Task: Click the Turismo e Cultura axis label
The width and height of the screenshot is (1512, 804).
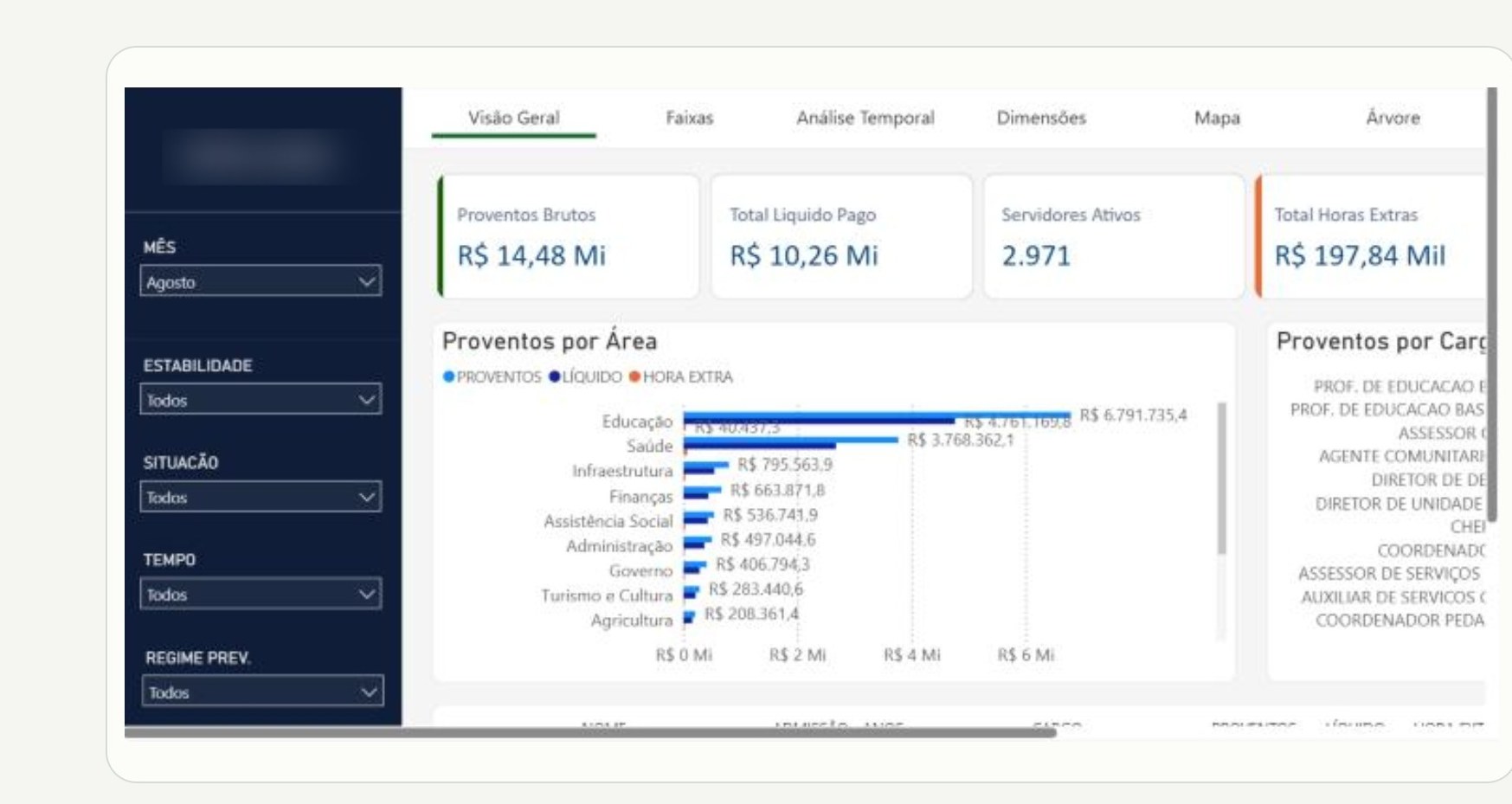Action: tap(607, 595)
